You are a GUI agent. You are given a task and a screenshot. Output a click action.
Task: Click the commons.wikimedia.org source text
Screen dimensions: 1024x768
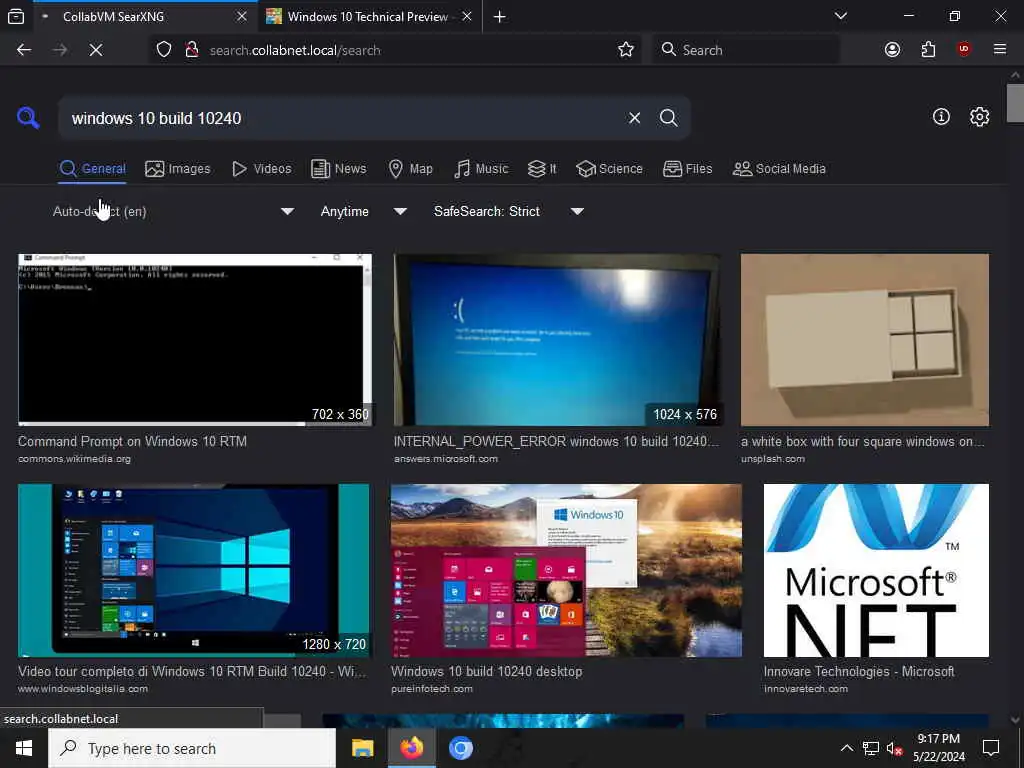coord(74,459)
